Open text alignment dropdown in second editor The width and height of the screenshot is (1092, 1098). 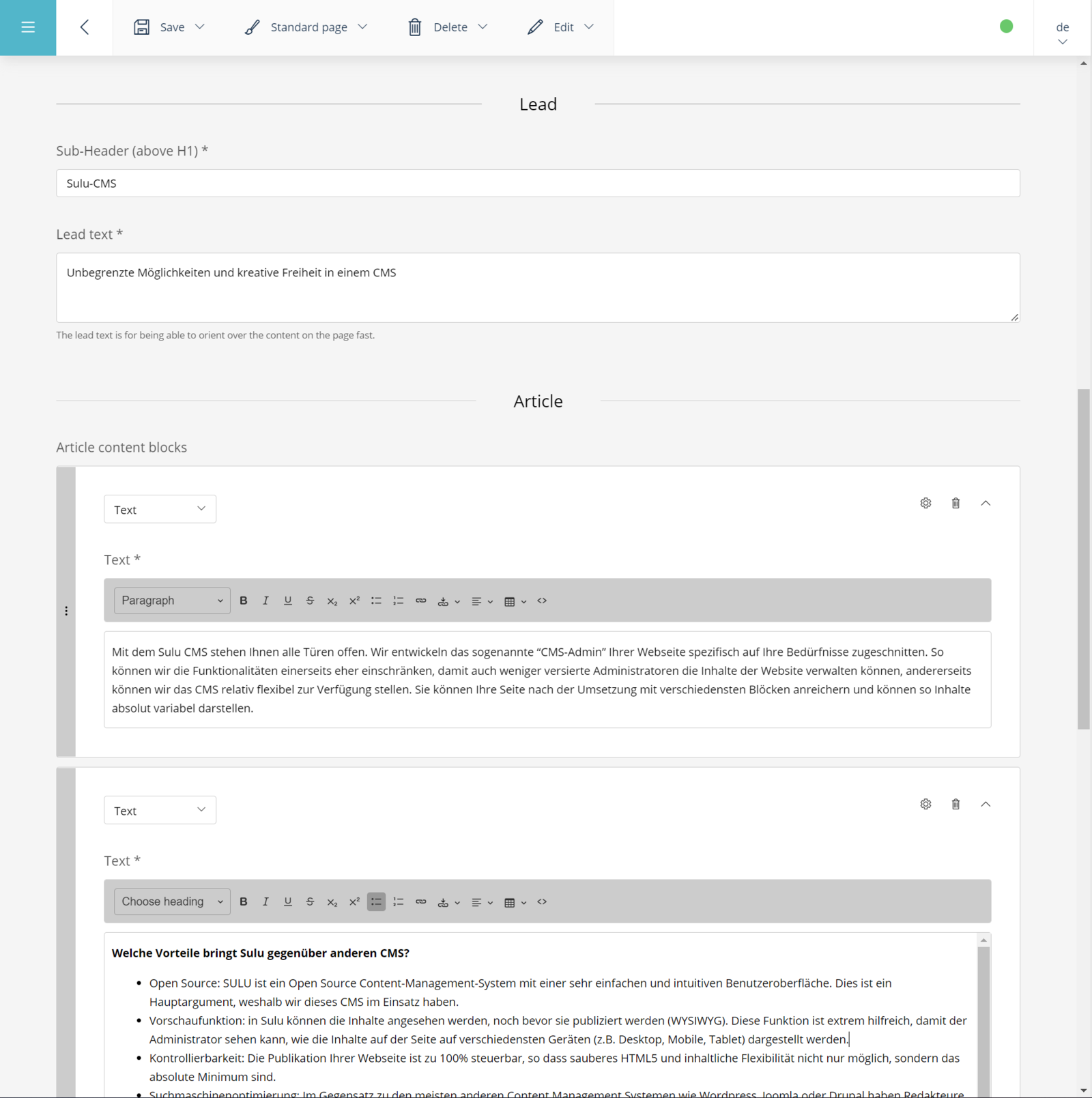[482, 902]
